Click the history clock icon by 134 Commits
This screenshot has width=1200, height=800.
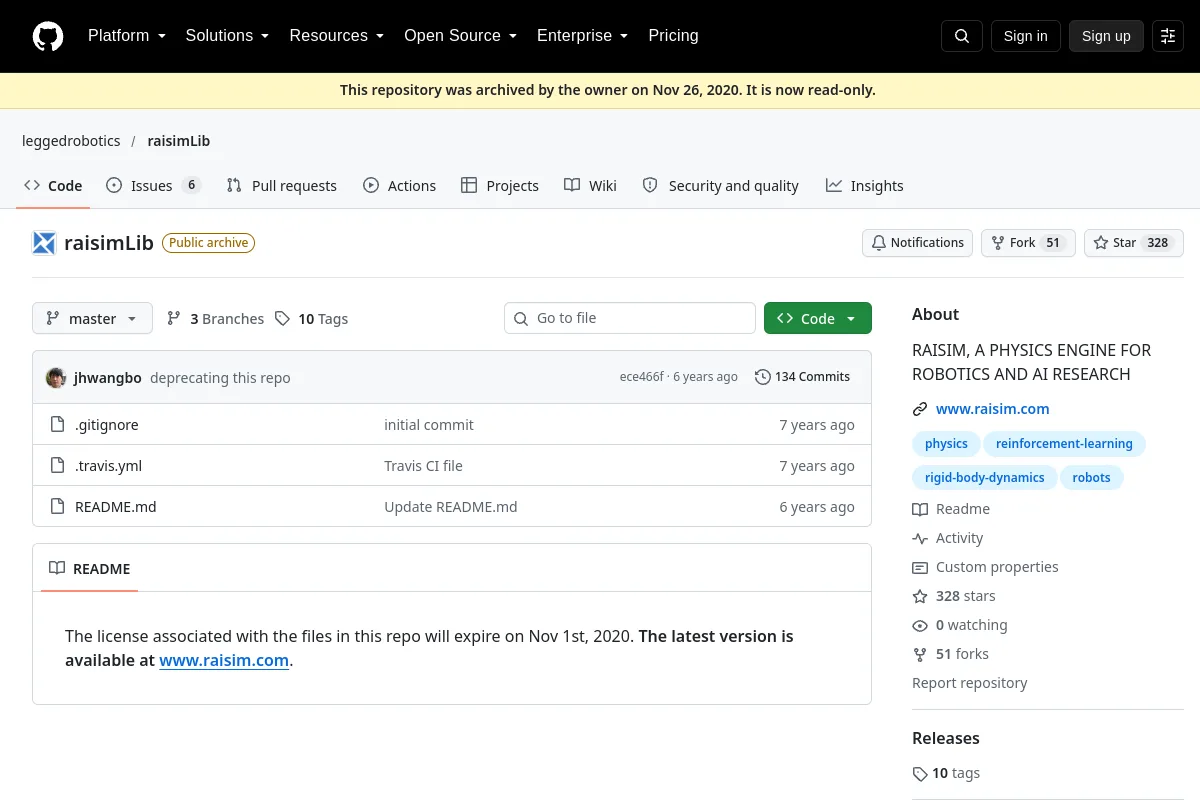point(763,377)
